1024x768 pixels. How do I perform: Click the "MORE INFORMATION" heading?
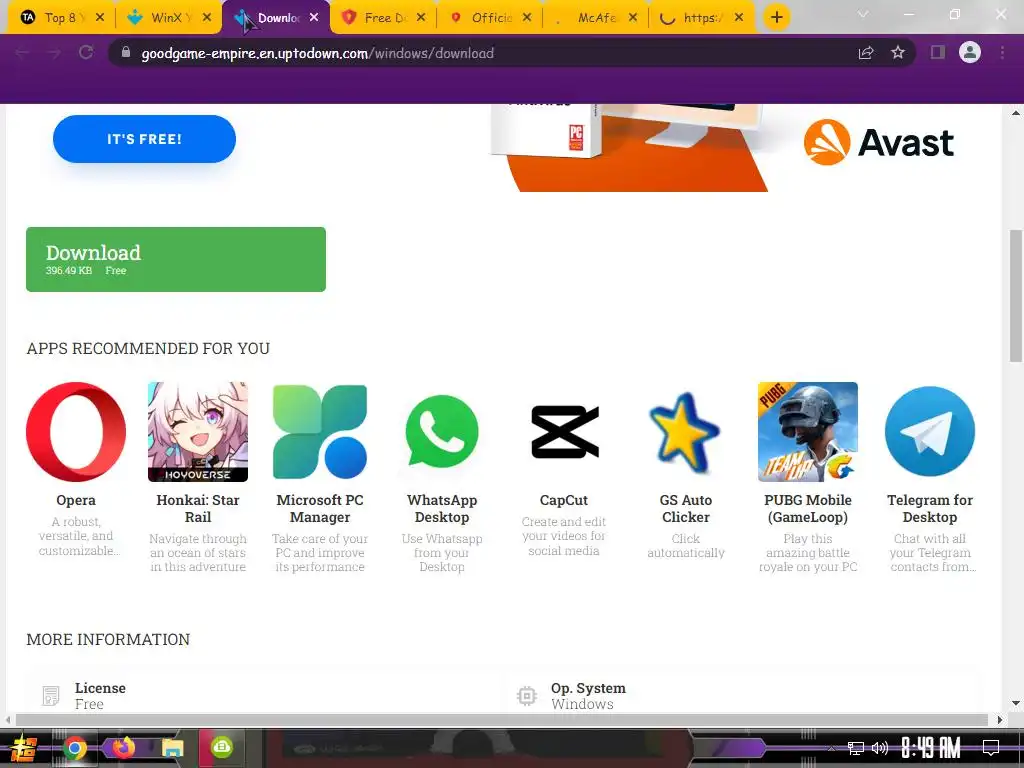pyautogui.click(x=108, y=639)
